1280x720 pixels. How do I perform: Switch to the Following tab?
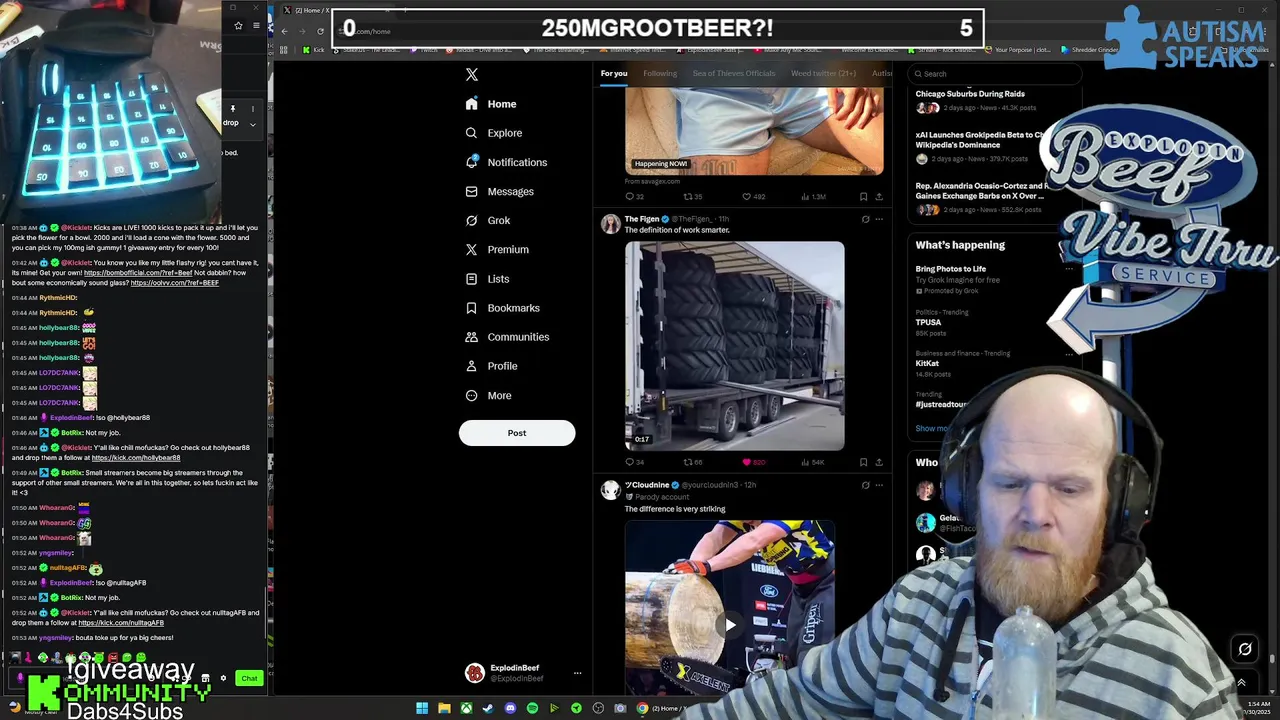(660, 73)
